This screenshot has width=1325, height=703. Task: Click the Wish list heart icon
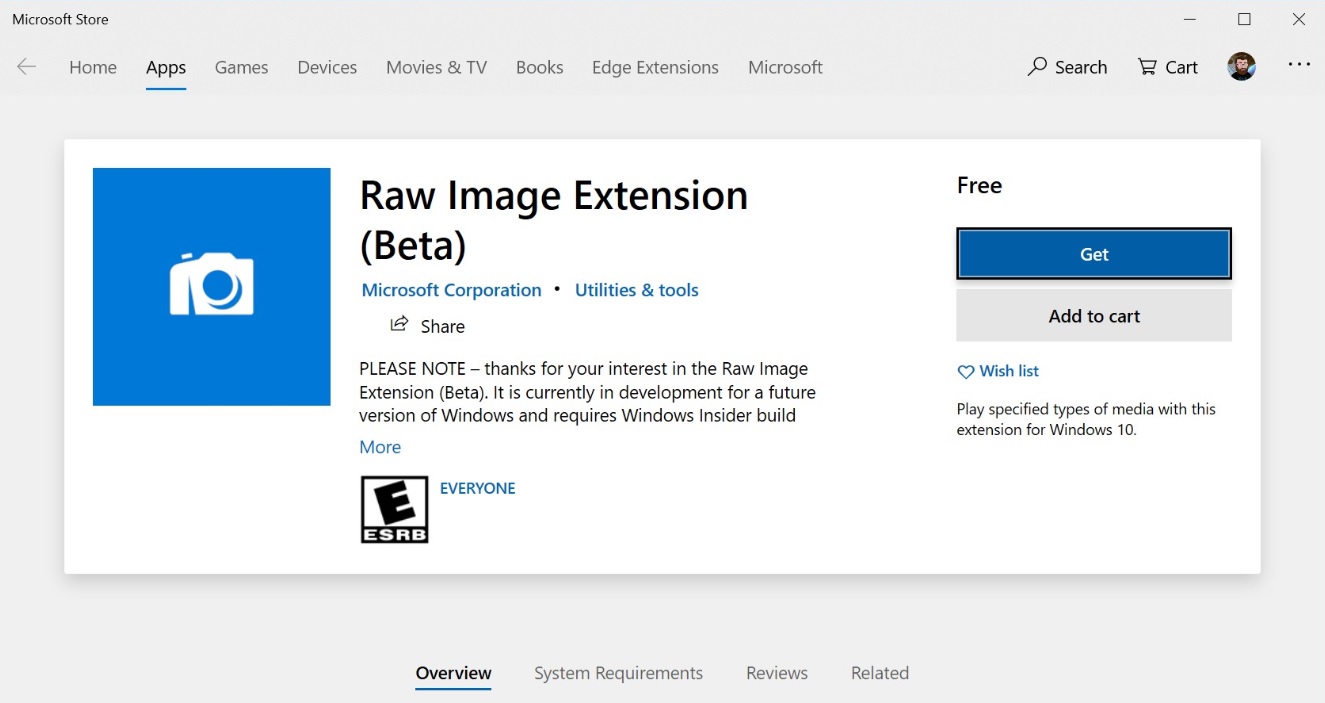point(965,372)
